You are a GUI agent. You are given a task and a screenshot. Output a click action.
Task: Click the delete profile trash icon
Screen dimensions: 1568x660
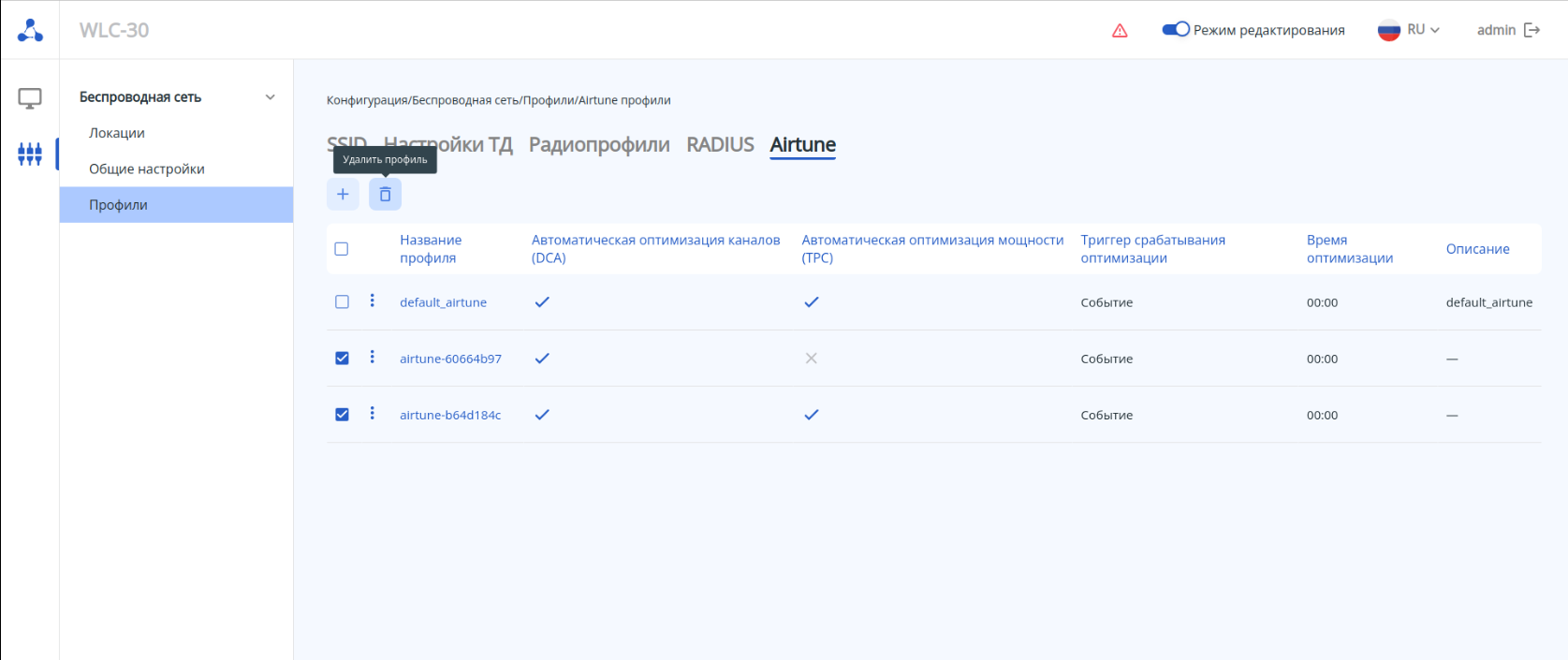pyautogui.click(x=385, y=195)
